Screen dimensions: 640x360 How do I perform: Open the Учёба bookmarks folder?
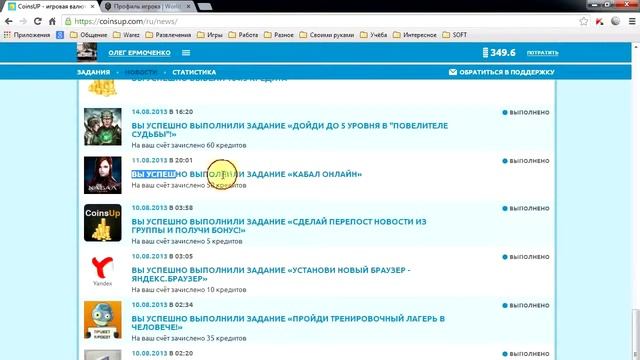[x=373, y=35]
